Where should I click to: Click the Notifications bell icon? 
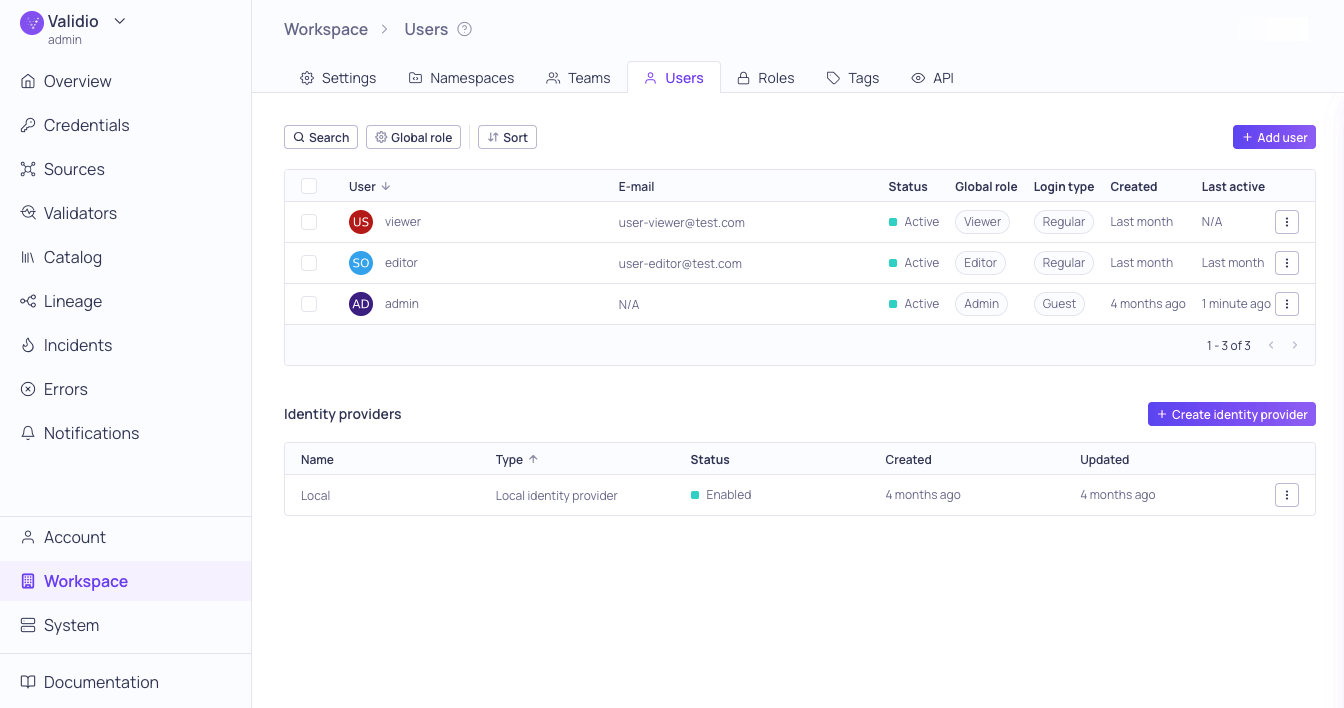tap(28, 433)
